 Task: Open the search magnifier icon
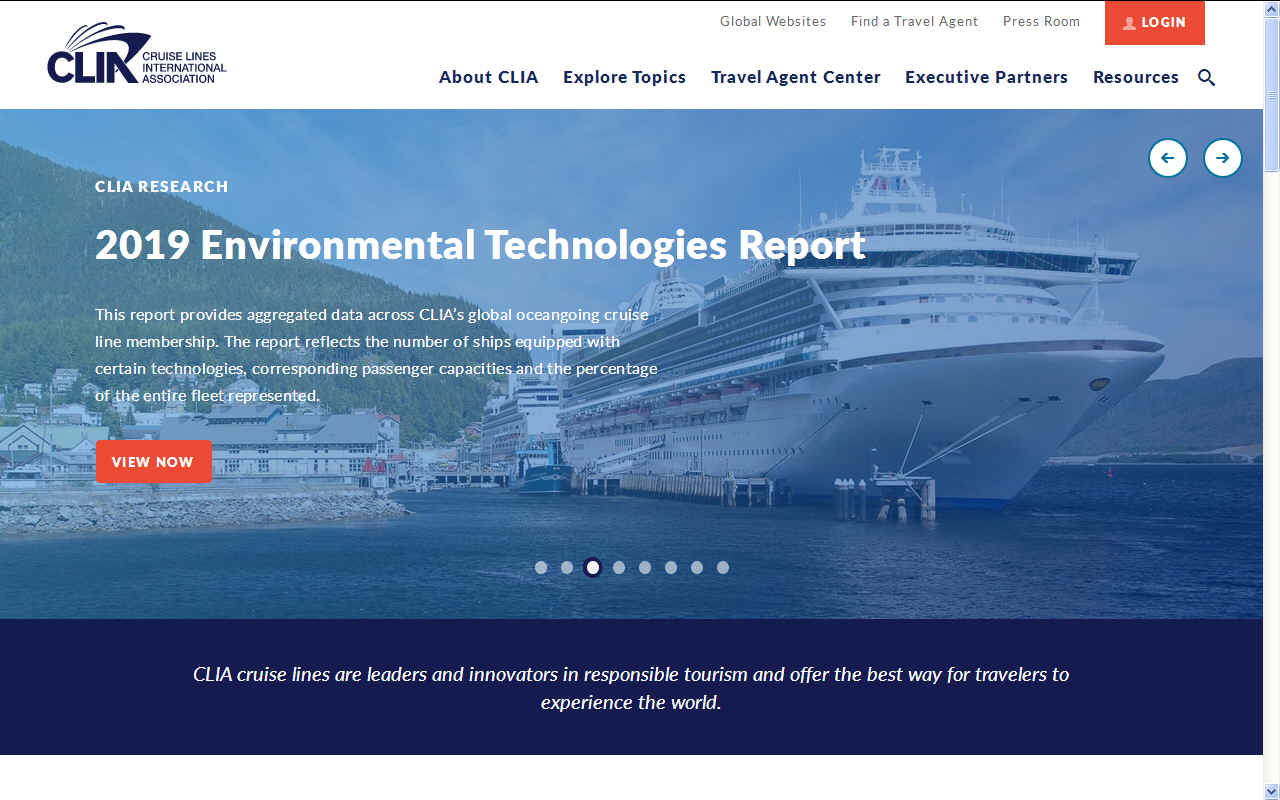[x=1206, y=78]
